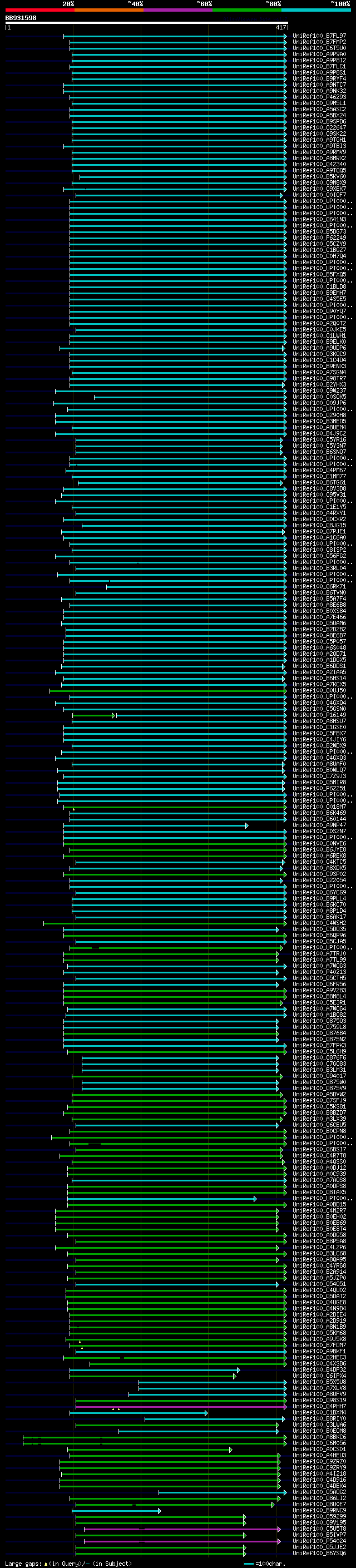The width and height of the screenshot is (356, 1568).
Task: Select hit UniRef100_Q0IQF7
Action: pos(319,195)
